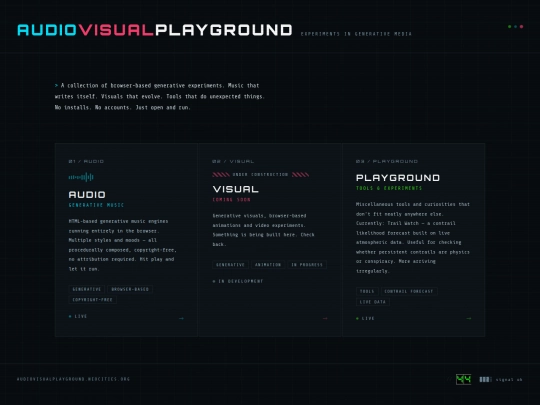Screen dimensions: 540x405
Task: Click the COPYRIGHT-FREE tag
Action: 93,300
